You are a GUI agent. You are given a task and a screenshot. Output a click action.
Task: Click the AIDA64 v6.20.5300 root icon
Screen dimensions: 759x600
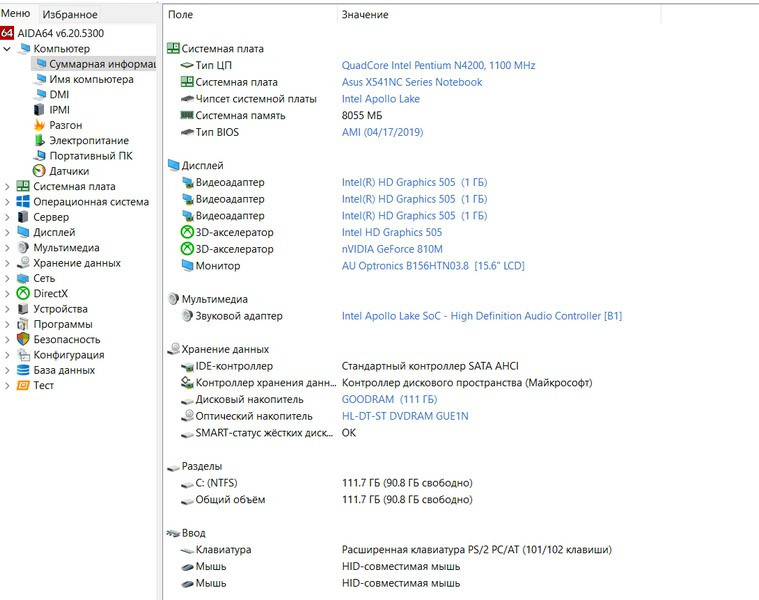pyautogui.click(x=7, y=33)
